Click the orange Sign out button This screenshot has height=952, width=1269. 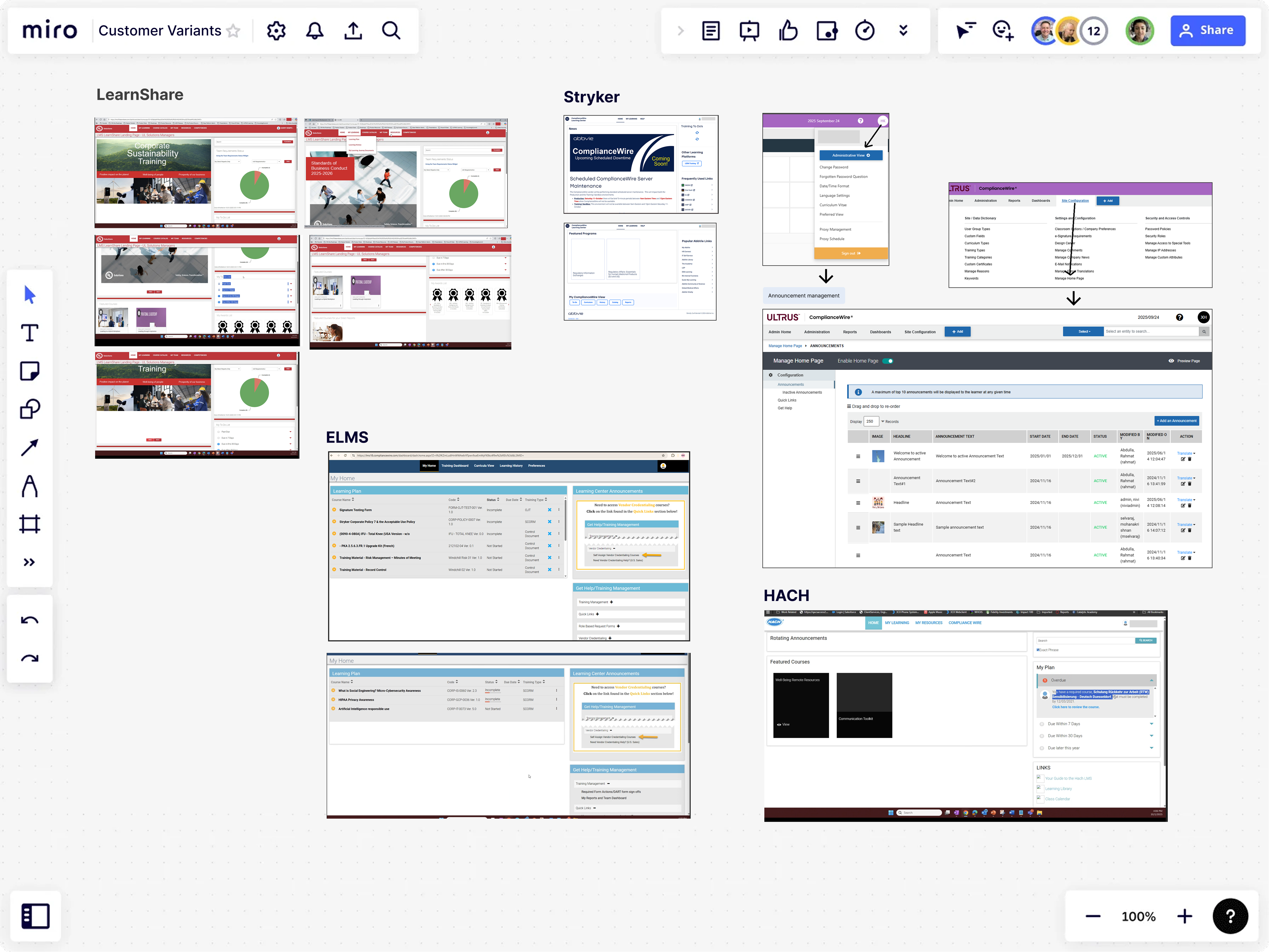tap(851, 253)
